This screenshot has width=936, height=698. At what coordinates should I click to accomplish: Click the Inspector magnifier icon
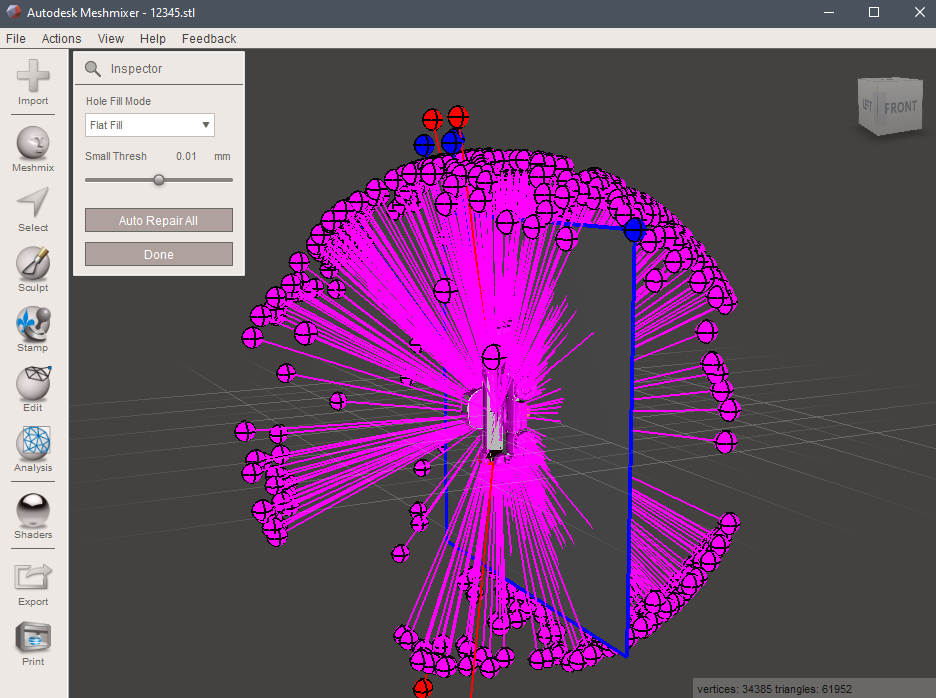point(93,68)
